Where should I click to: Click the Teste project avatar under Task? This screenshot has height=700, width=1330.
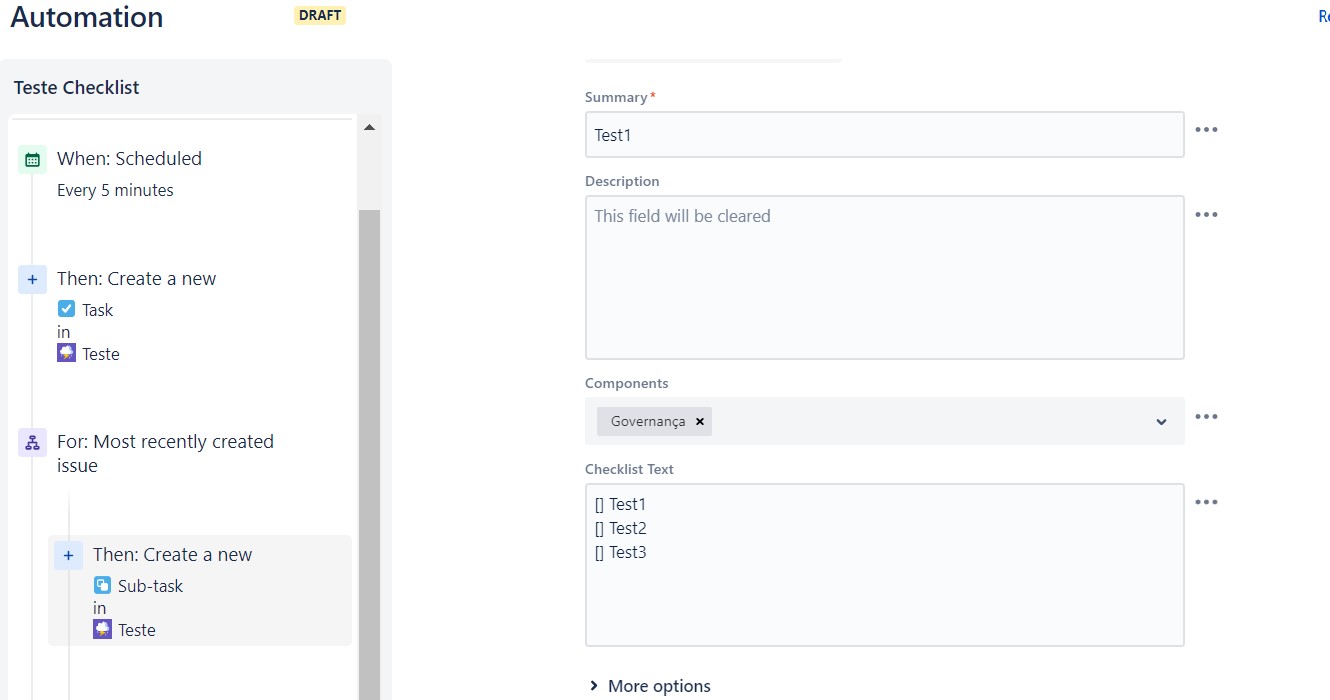point(66,353)
